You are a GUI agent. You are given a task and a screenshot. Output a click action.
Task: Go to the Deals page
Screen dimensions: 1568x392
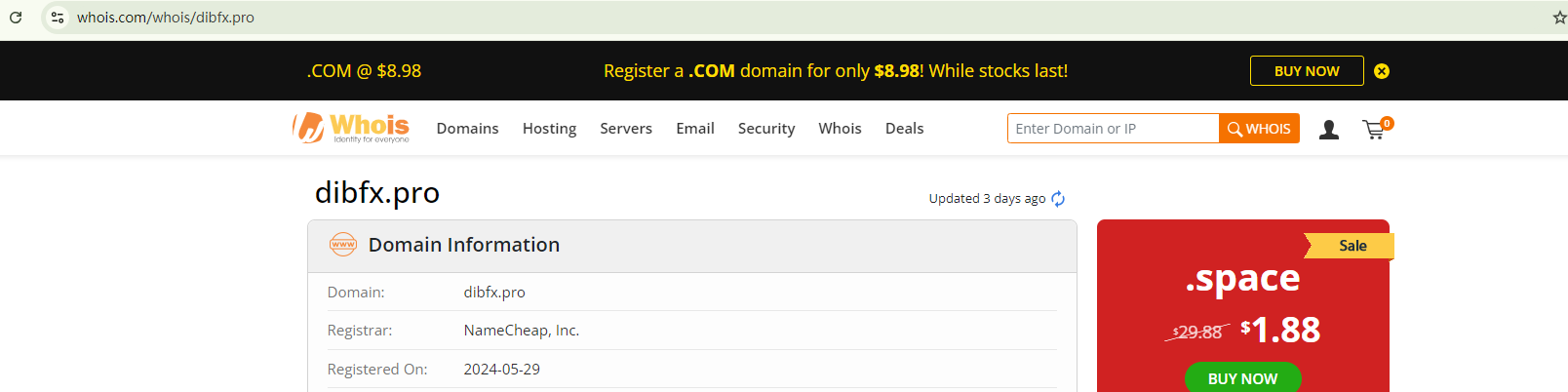coord(904,129)
